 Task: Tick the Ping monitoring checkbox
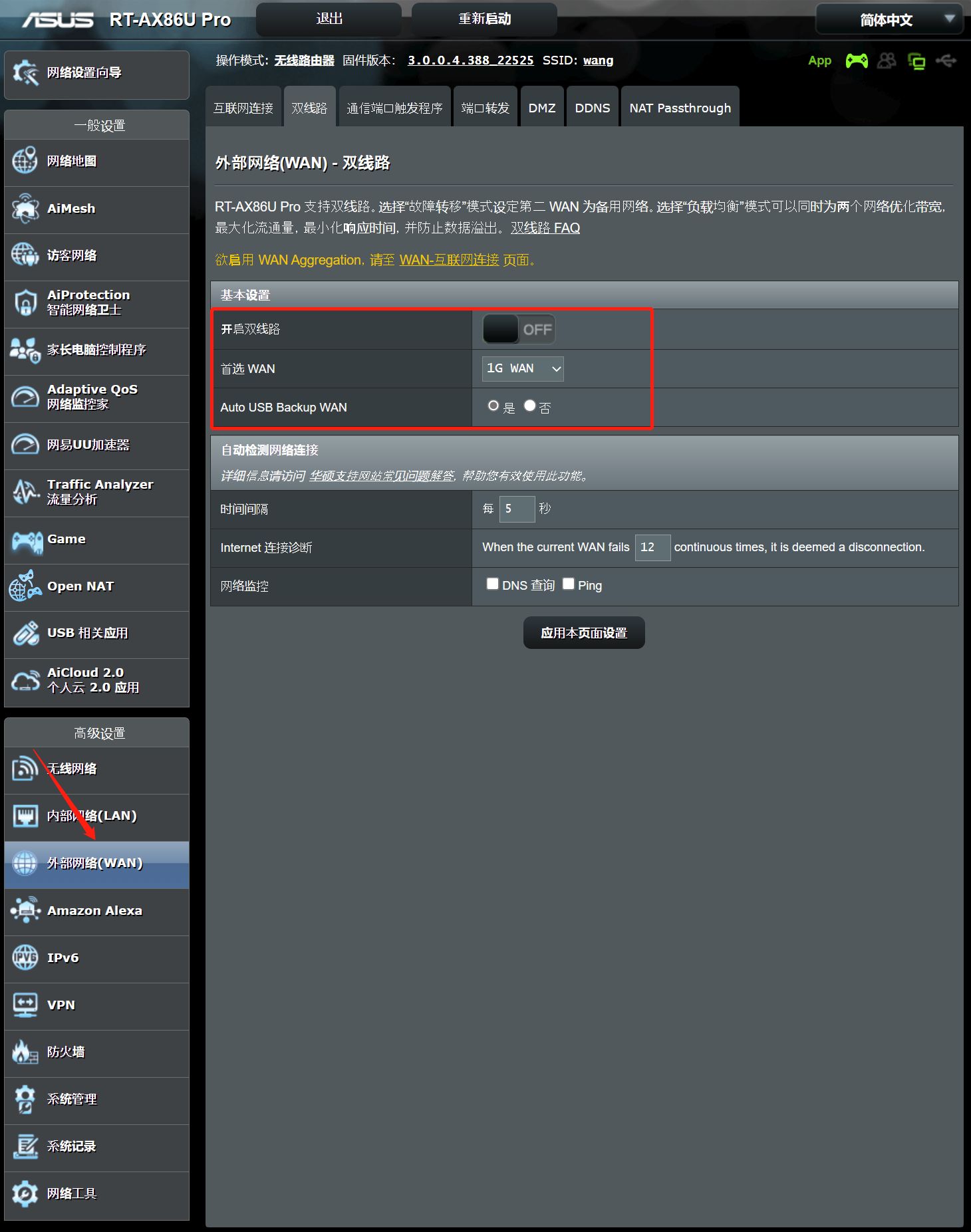click(568, 584)
